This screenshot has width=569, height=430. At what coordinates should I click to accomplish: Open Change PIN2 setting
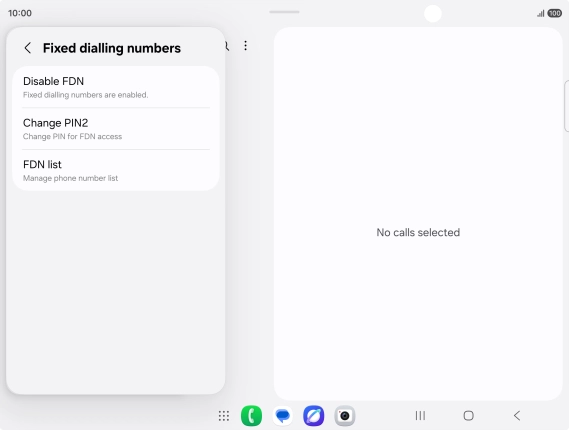116,129
